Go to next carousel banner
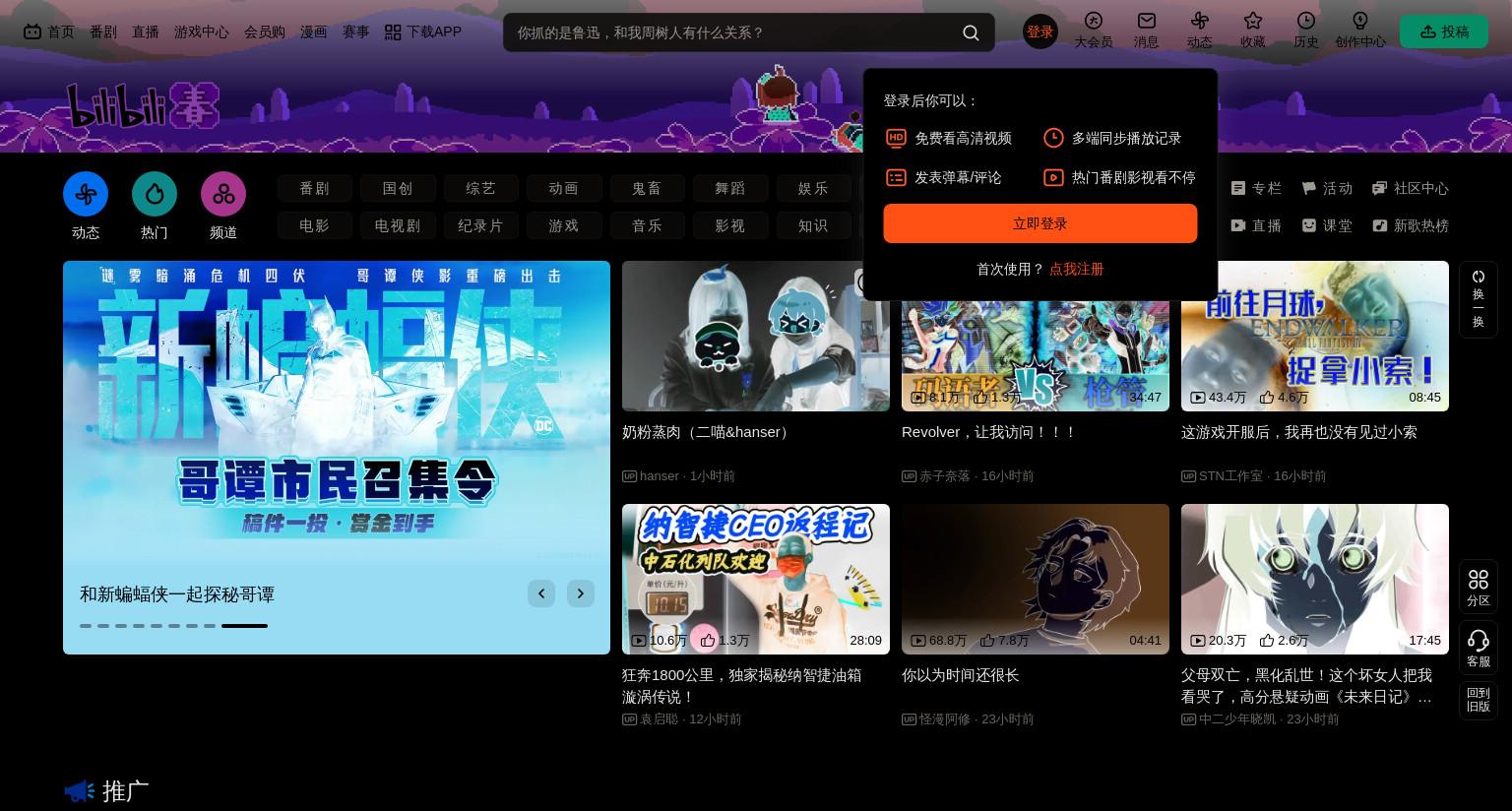 tap(581, 593)
